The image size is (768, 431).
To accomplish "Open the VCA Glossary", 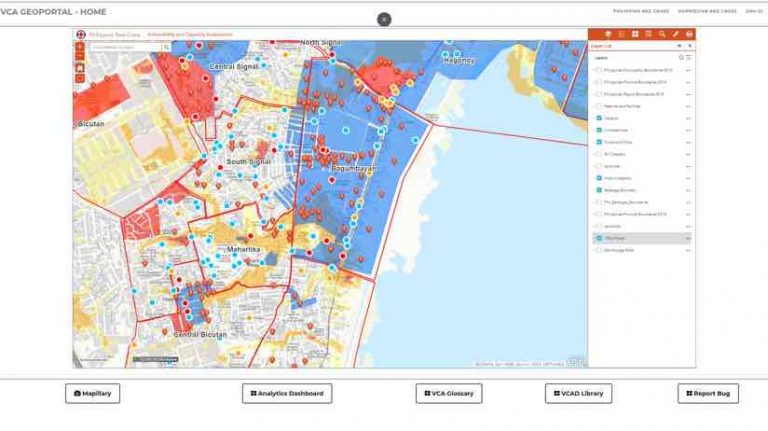I will pos(449,393).
